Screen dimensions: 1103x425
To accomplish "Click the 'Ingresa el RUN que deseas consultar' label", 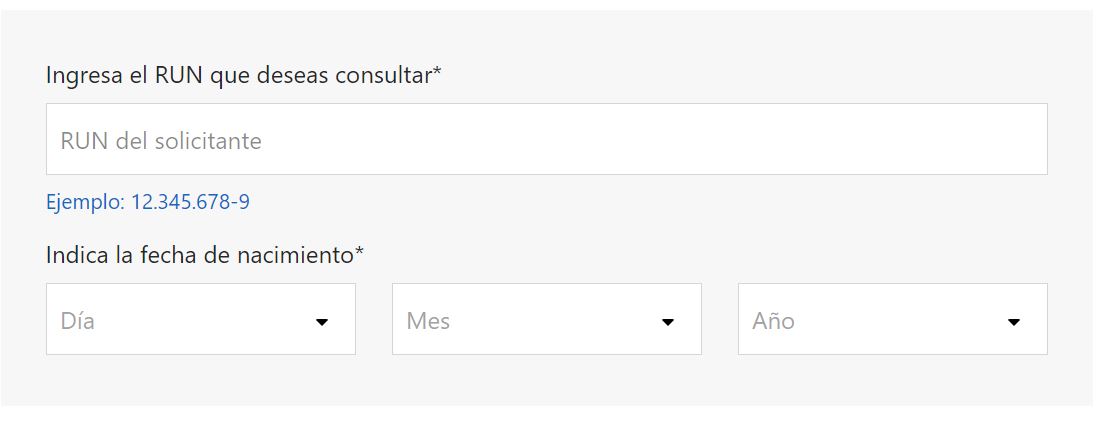I will pyautogui.click(x=240, y=76).
